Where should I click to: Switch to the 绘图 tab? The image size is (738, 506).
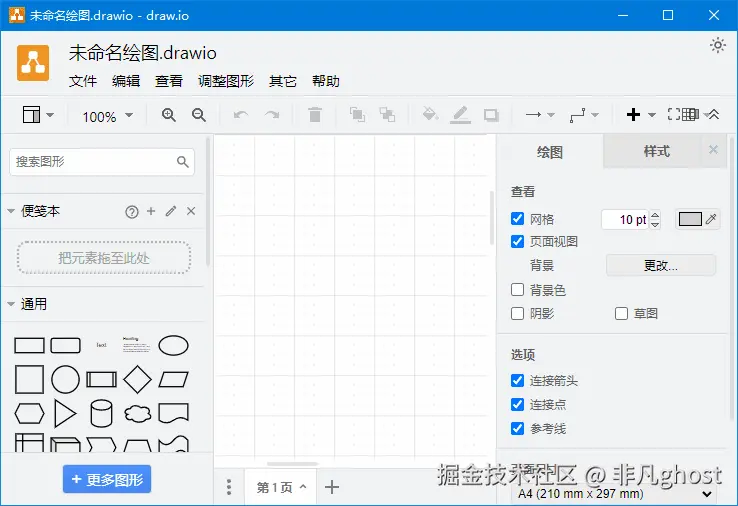click(x=550, y=152)
